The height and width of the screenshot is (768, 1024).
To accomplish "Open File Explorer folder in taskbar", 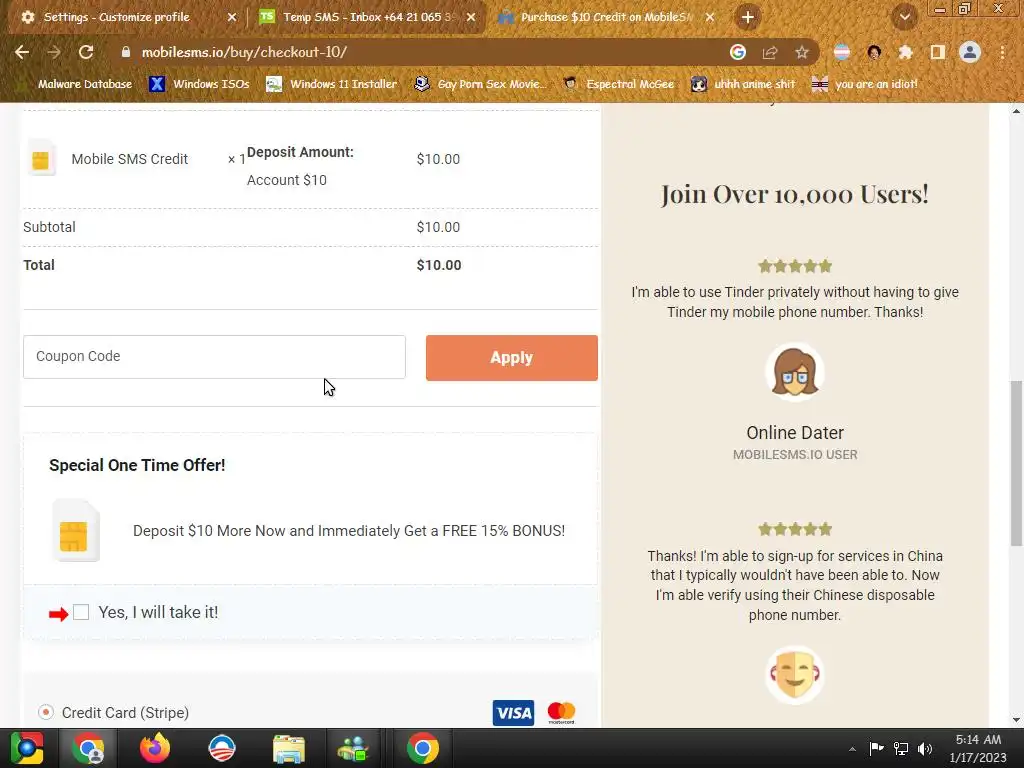I will point(289,748).
